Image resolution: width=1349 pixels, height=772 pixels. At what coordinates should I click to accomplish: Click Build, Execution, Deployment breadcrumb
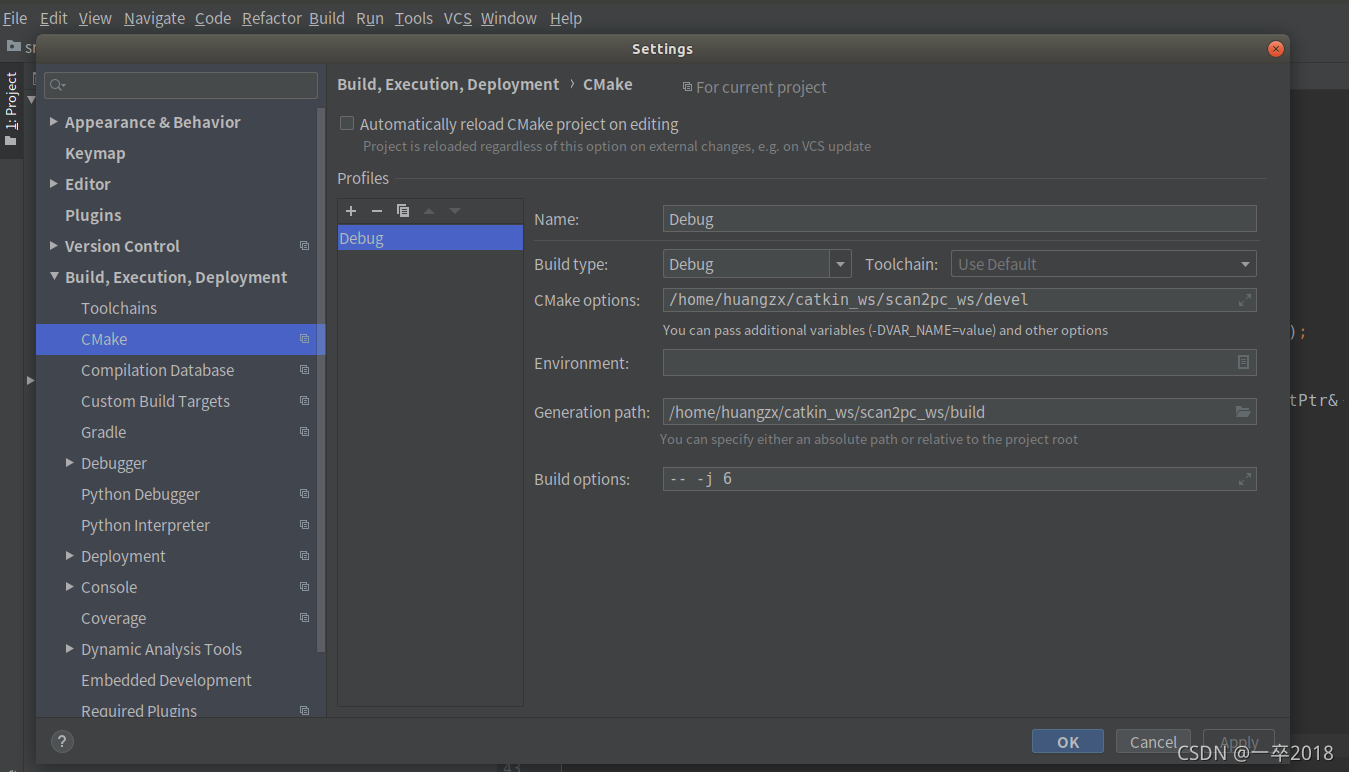448,84
